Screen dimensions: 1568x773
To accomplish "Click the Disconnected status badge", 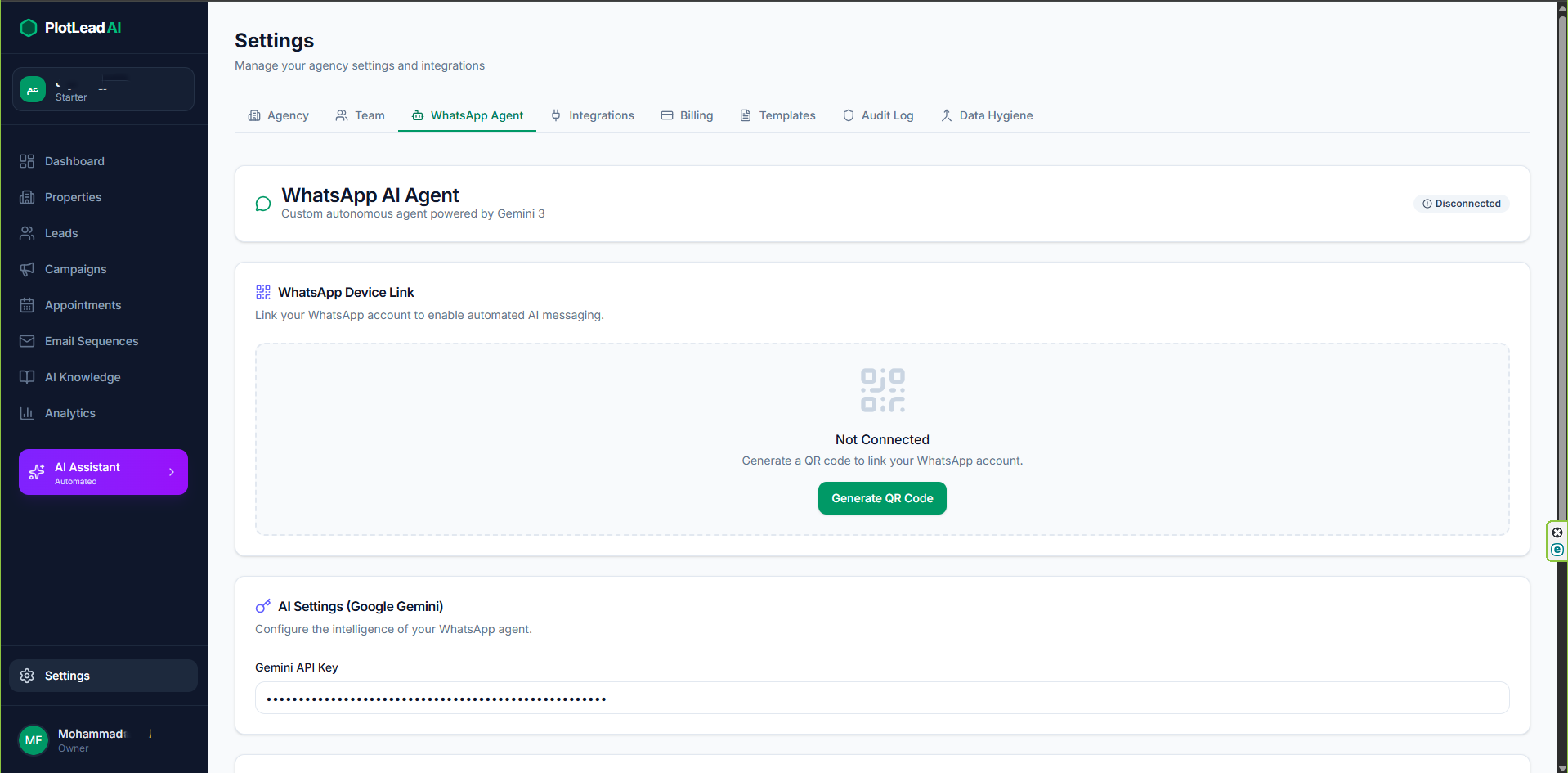I will [x=1462, y=204].
